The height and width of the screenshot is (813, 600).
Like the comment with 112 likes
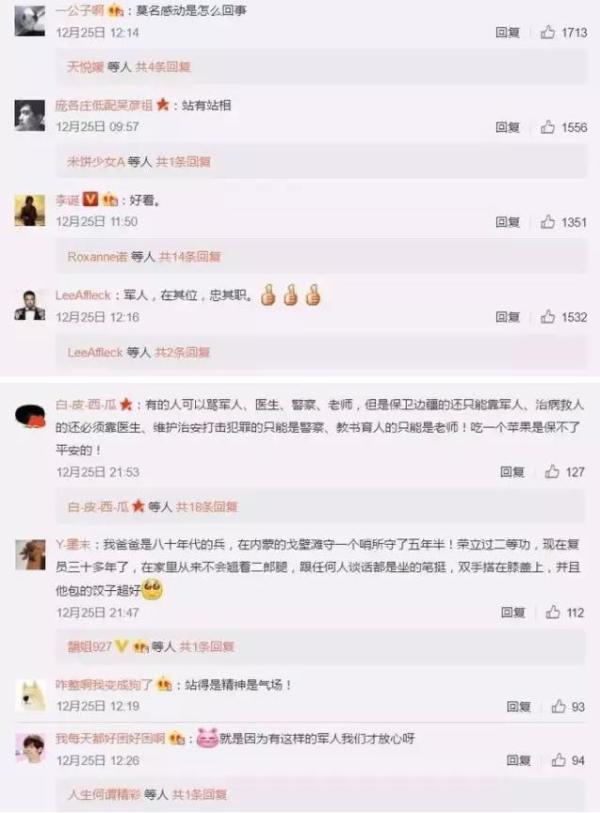point(553,612)
